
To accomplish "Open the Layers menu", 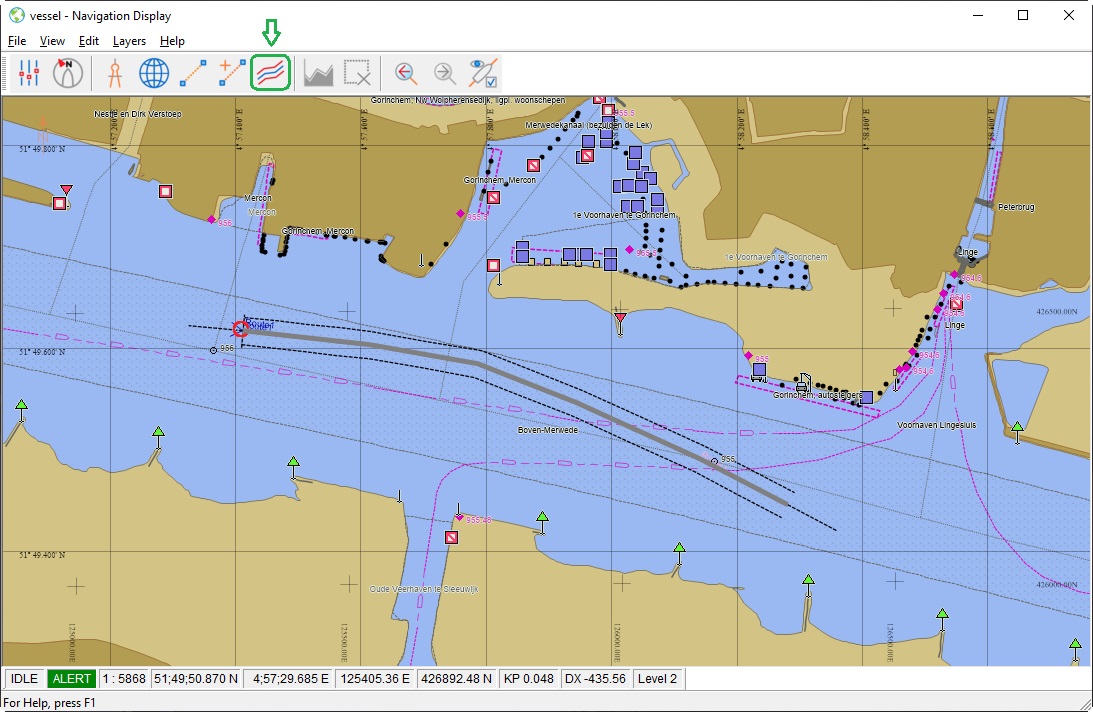I will pos(129,41).
